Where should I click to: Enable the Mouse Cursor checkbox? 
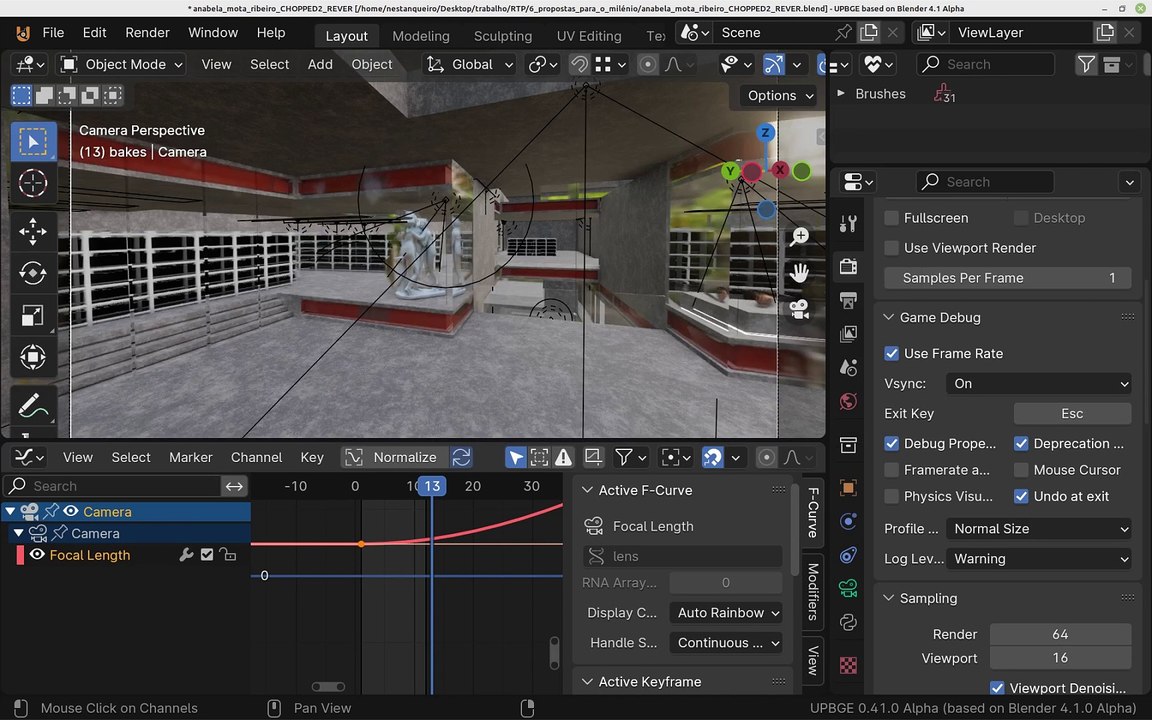(1020, 470)
